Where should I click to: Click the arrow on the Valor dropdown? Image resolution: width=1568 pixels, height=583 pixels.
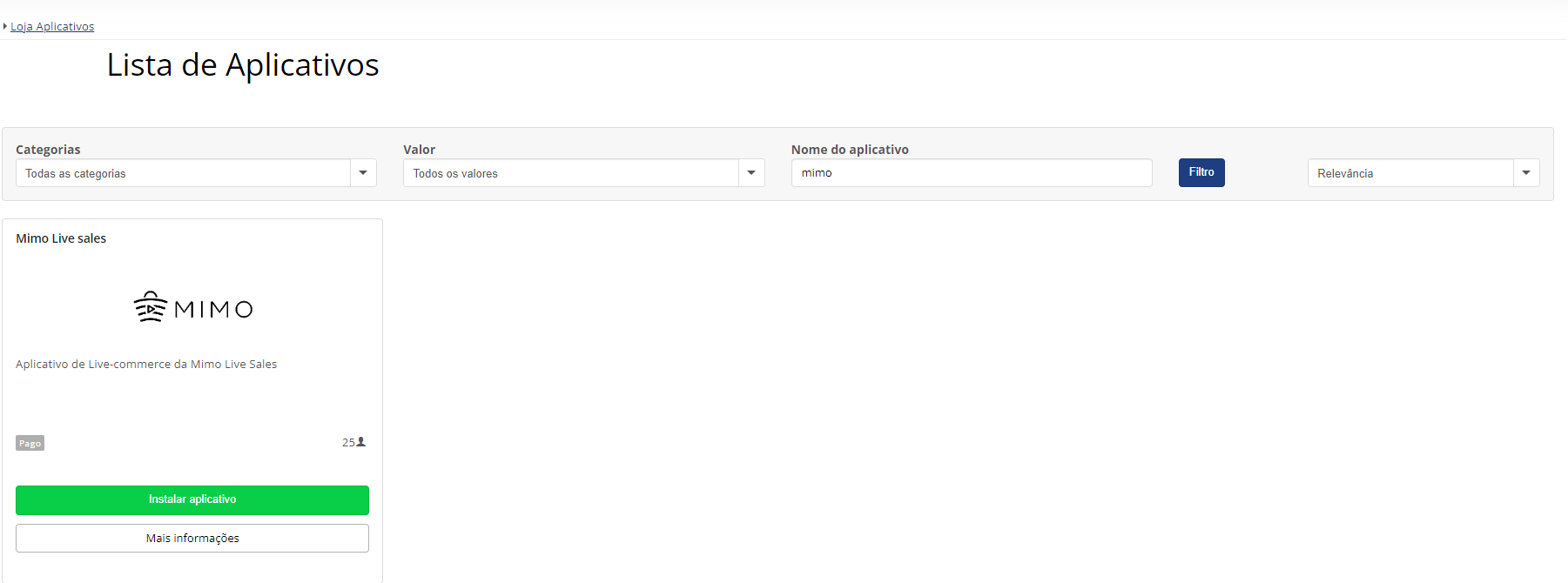point(751,173)
